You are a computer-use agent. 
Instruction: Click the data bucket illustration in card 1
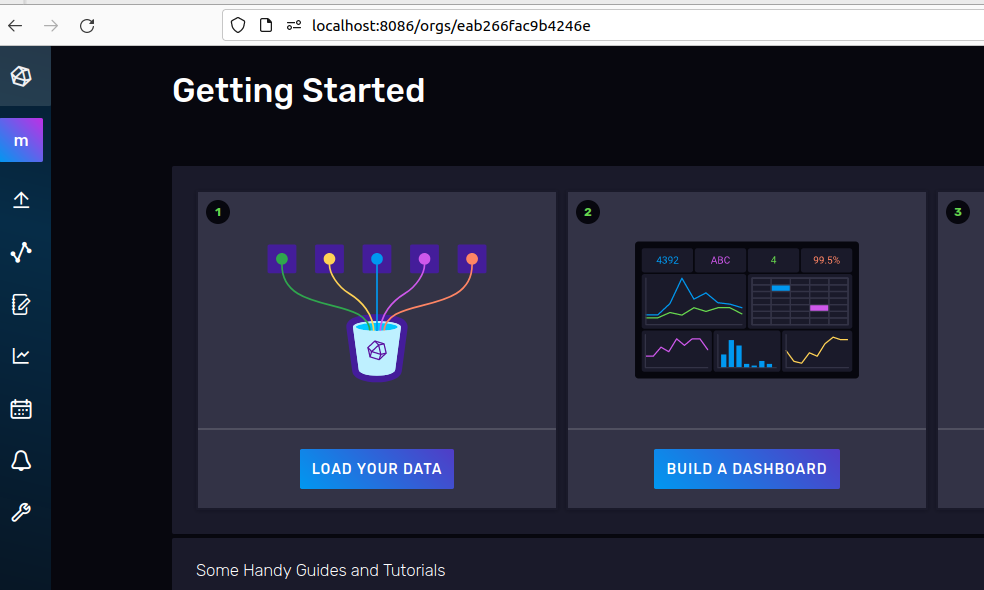377,313
